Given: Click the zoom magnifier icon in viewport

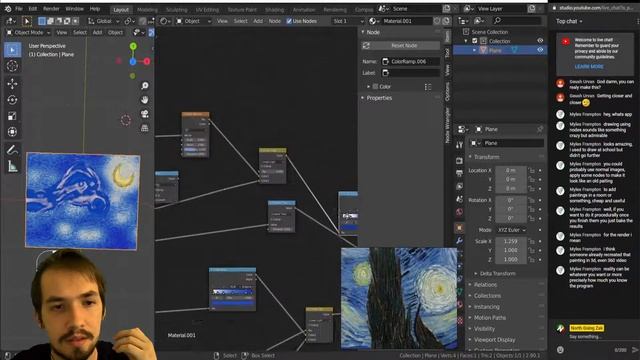Looking at the screenshot, I should (144, 86).
